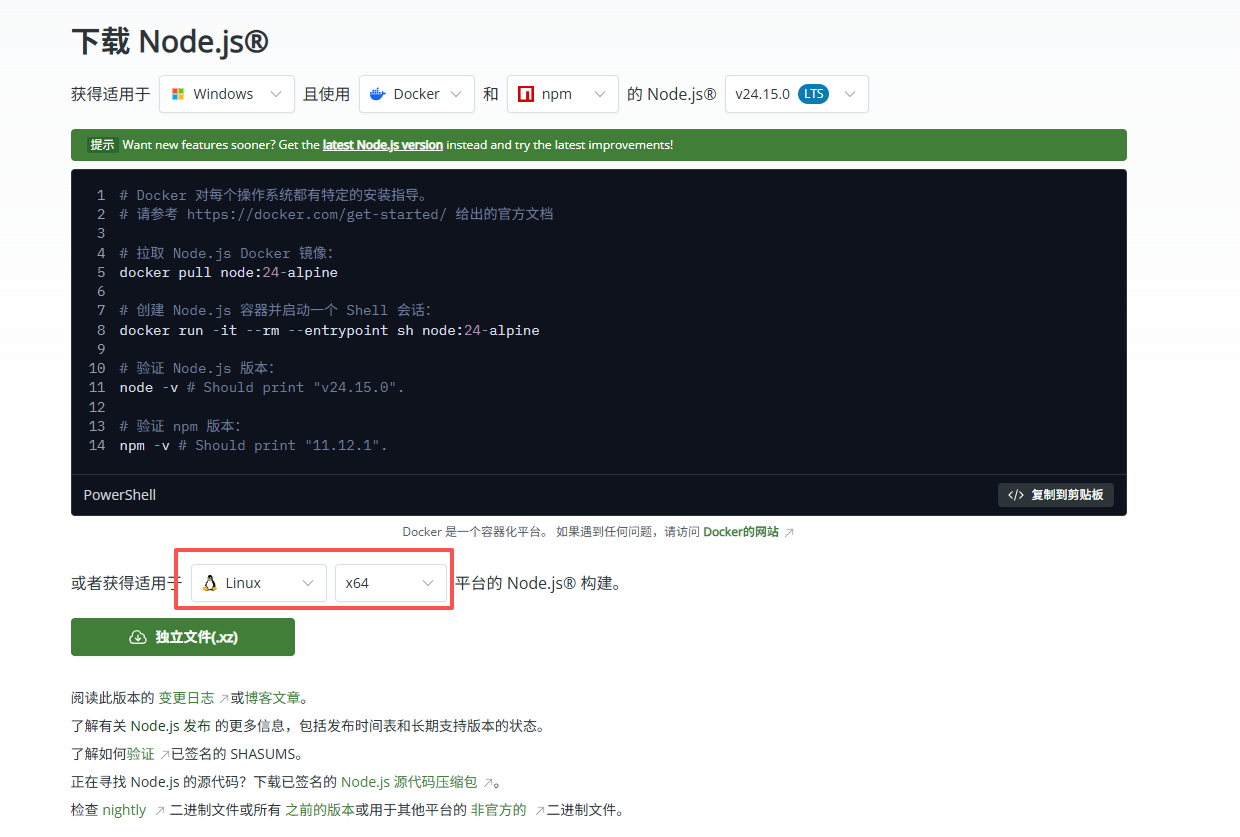This screenshot has width=1240, height=837.
Task: Open the nightly binaries link
Action: 125,810
